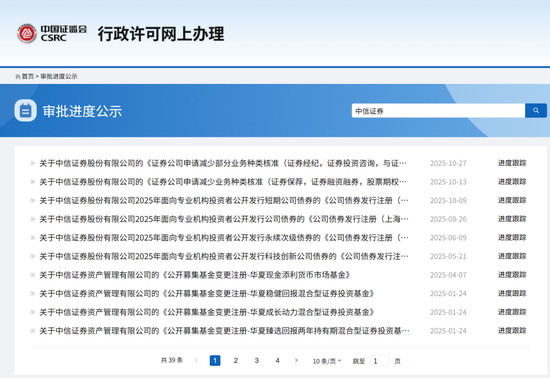The image size is (550, 378).
Task: Click 进度跟踪 for 华夏臻选回报 row
Action: click(512, 330)
